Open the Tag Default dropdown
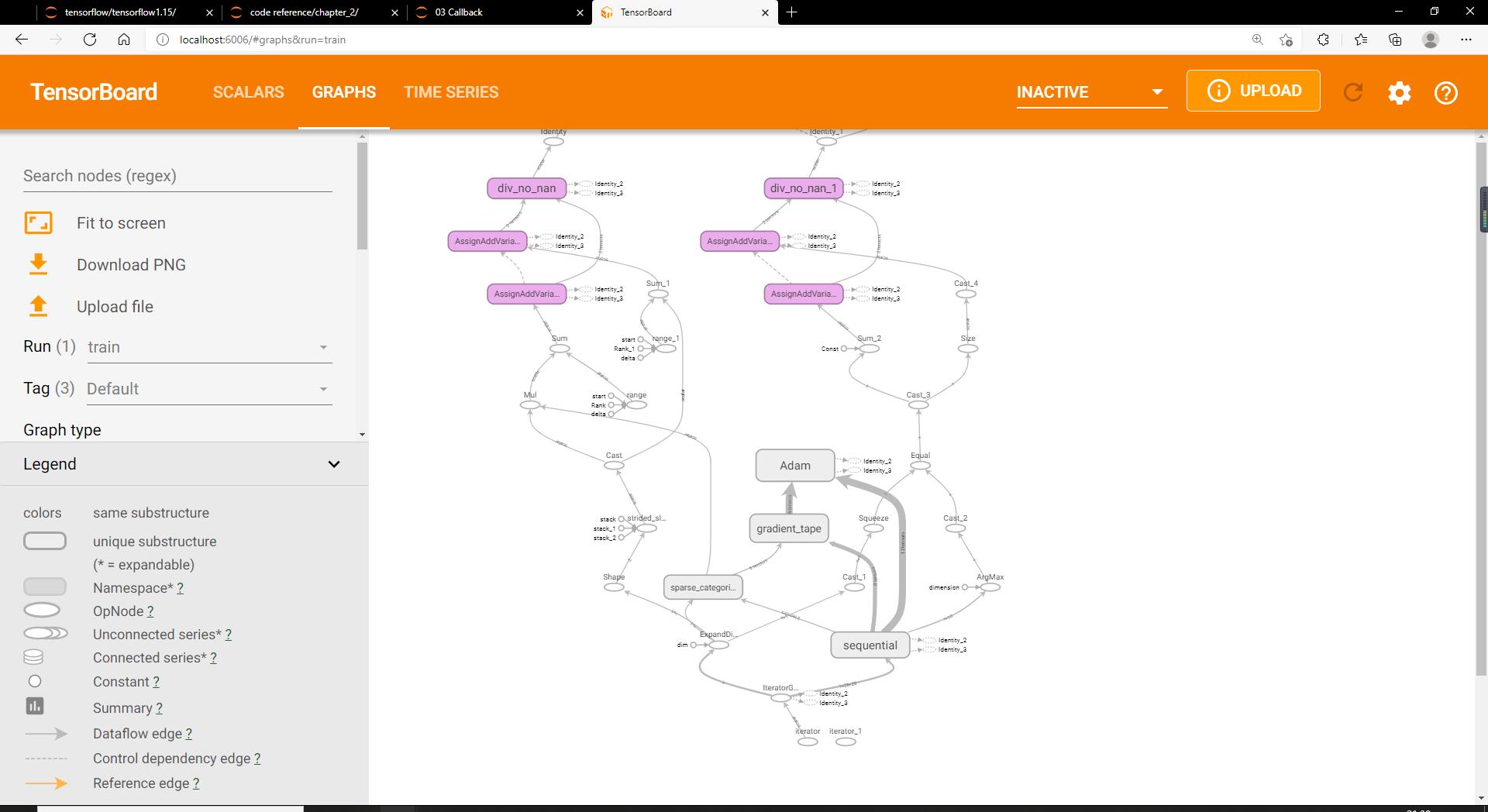 tap(209, 389)
